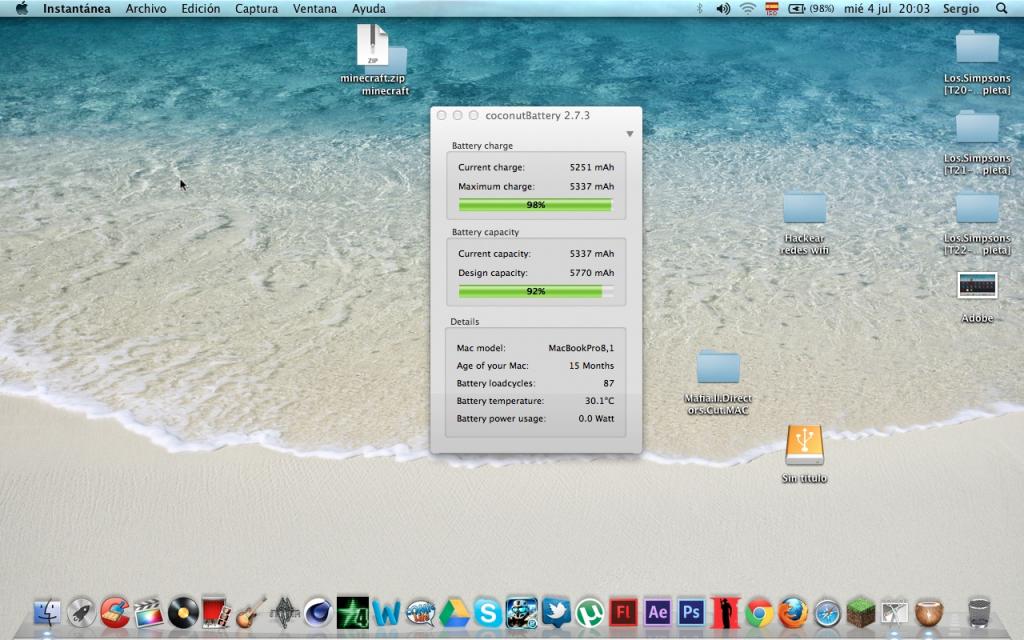Image resolution: width=1024 pixels, height=640 pixels.
Task: Launch Minecraft grass block icon
Action: pyautogui.click(x=861, y=613)
